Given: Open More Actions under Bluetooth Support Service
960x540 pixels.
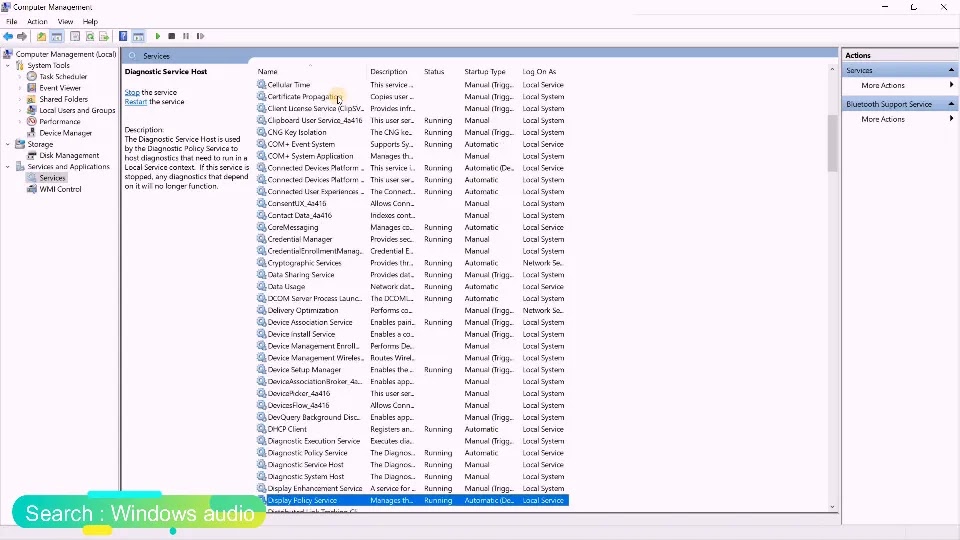Looking at the screenshot, I should click(882, 119).
